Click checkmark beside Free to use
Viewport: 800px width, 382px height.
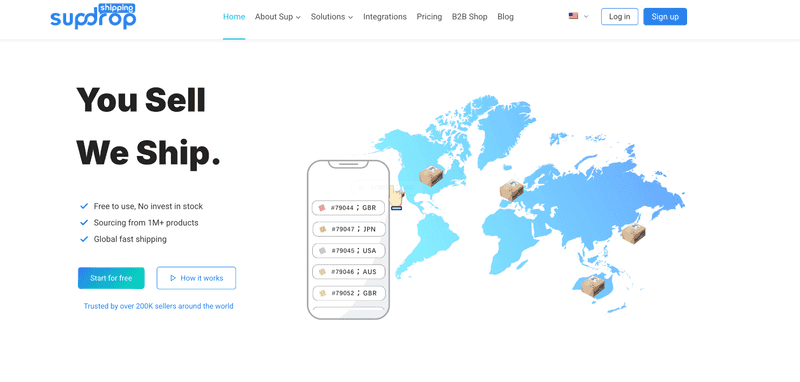tap(84, 206)
